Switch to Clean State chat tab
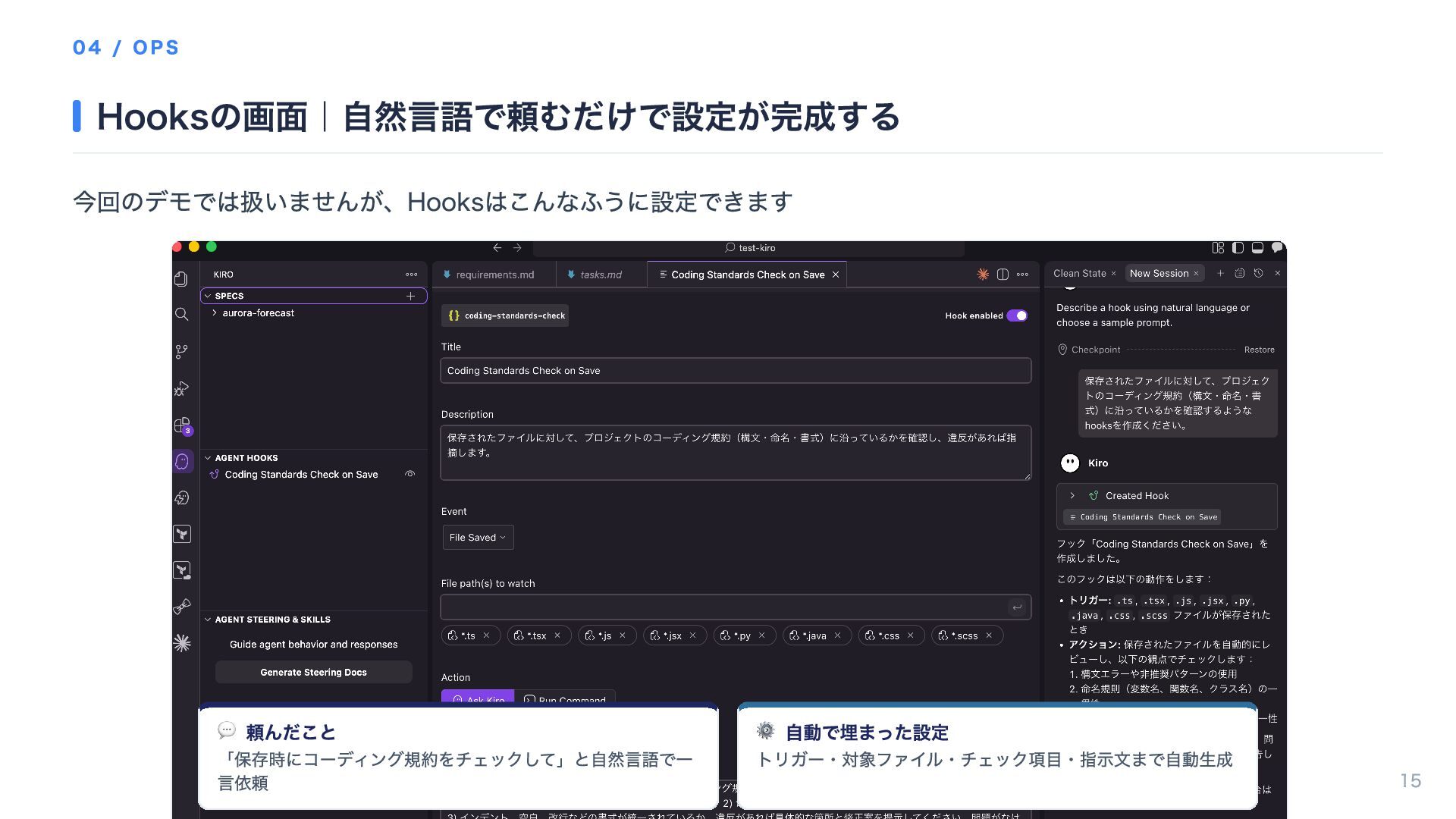The height and width of the screenshot is (819, 1456). (1079, 273)
